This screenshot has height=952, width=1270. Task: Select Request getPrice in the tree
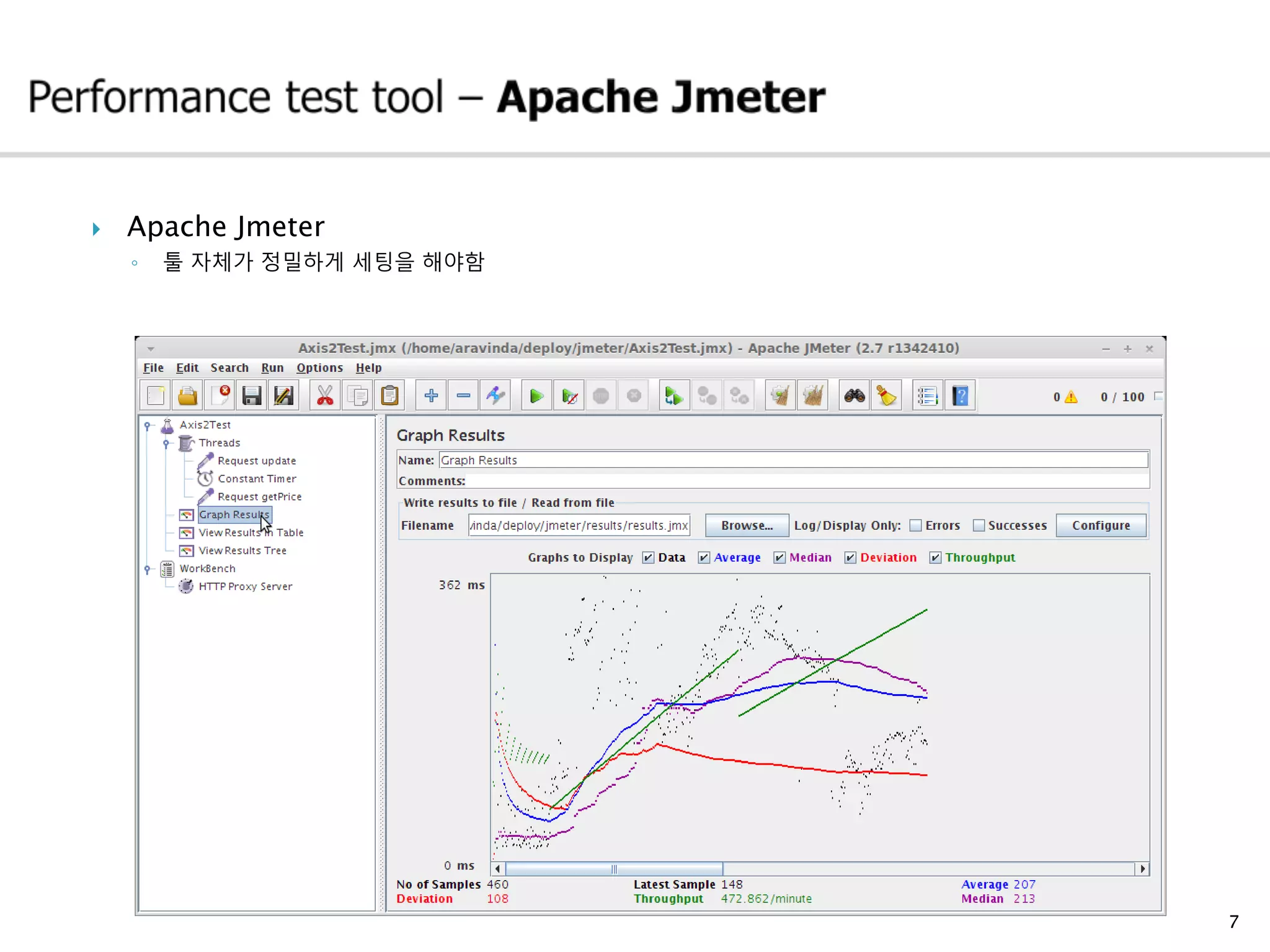[x=259, y=497]
